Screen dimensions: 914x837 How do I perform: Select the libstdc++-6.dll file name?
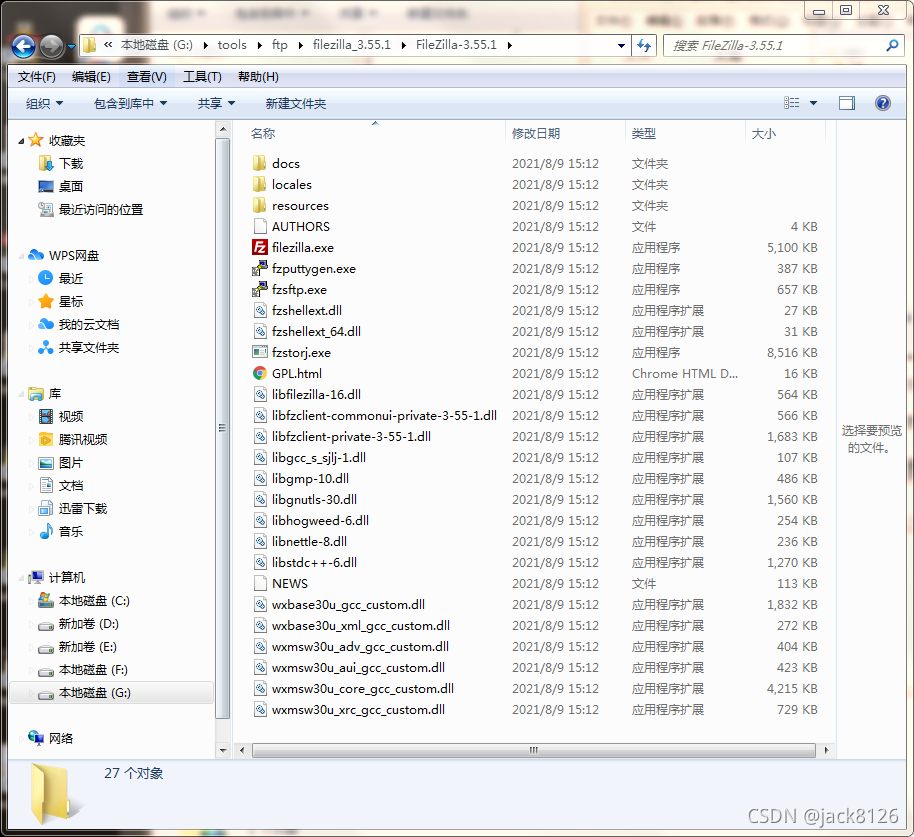click(314, 562)
